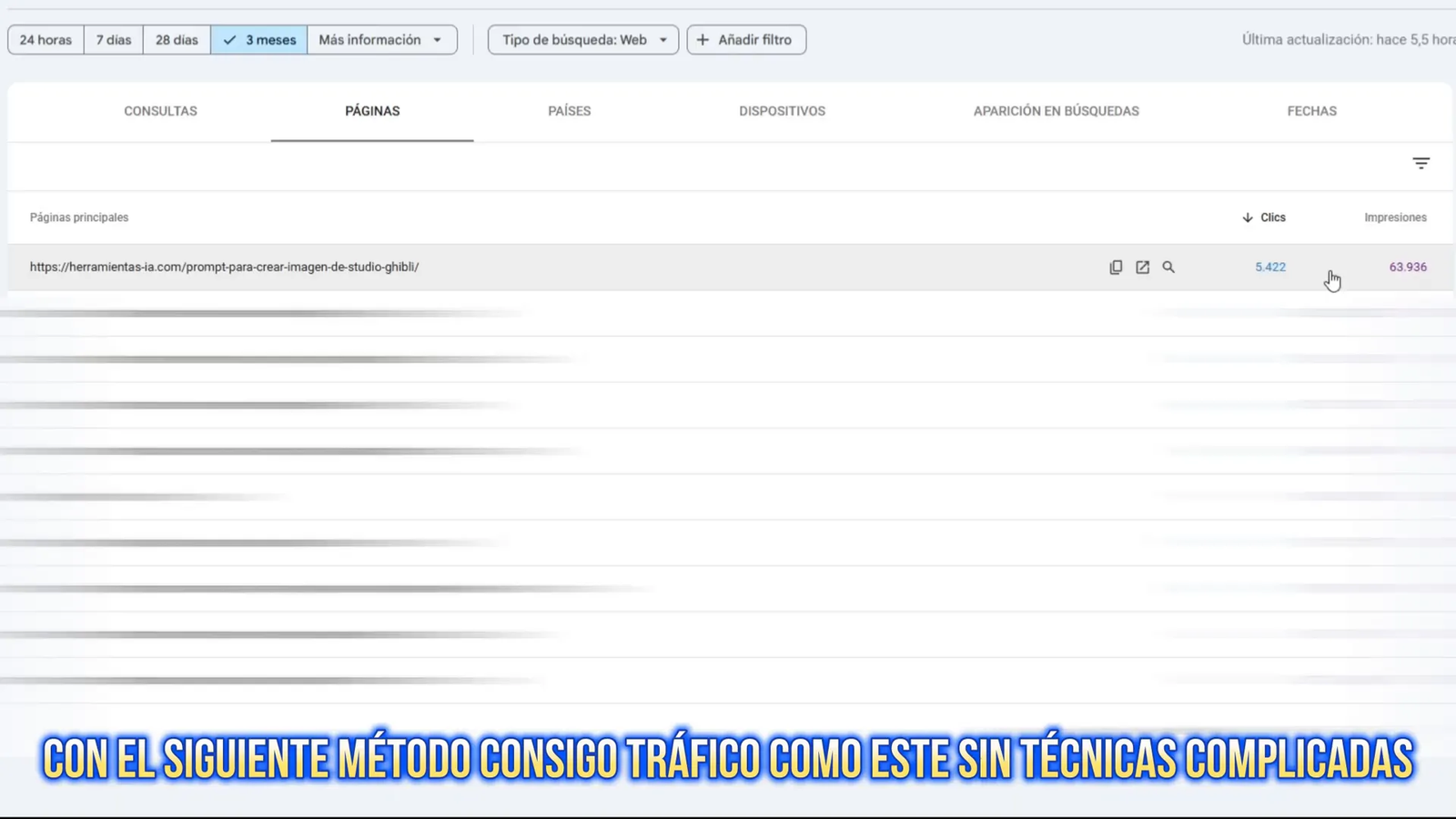Sort table by Impresiones column header

pos(1395,217)
